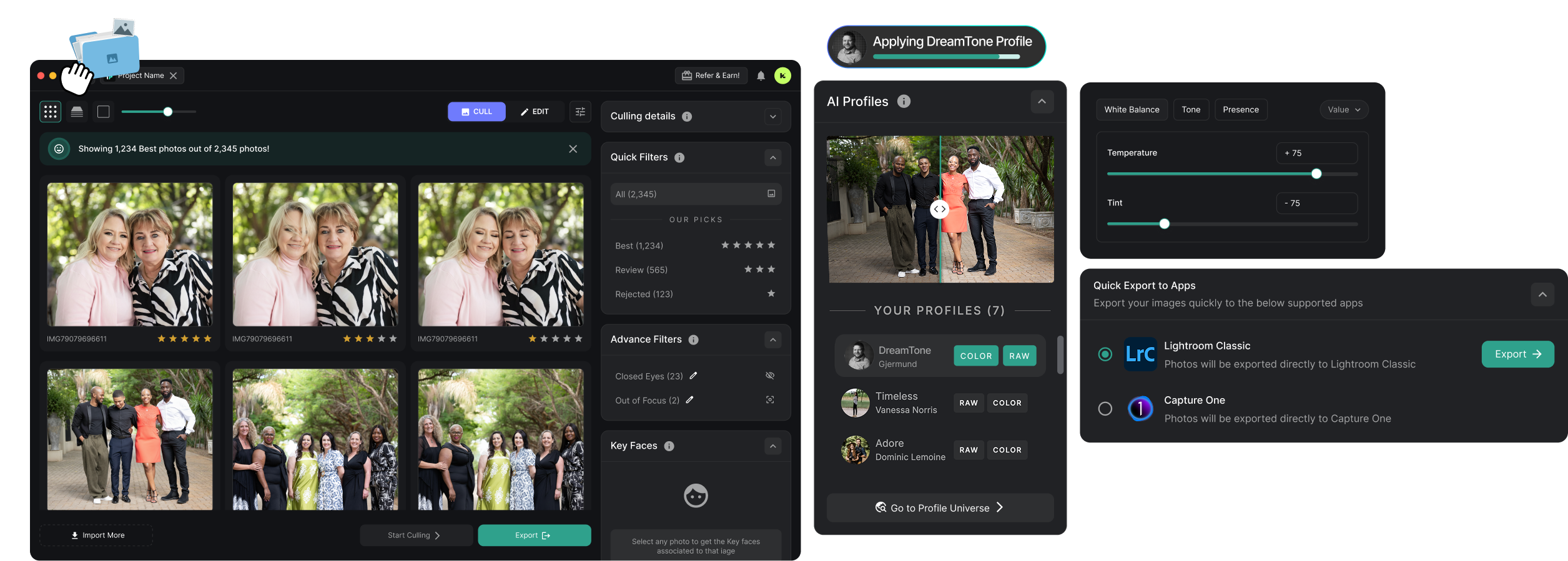
Task: Toggle Closed Eyes visibility icon
Action: coord(770,376)
